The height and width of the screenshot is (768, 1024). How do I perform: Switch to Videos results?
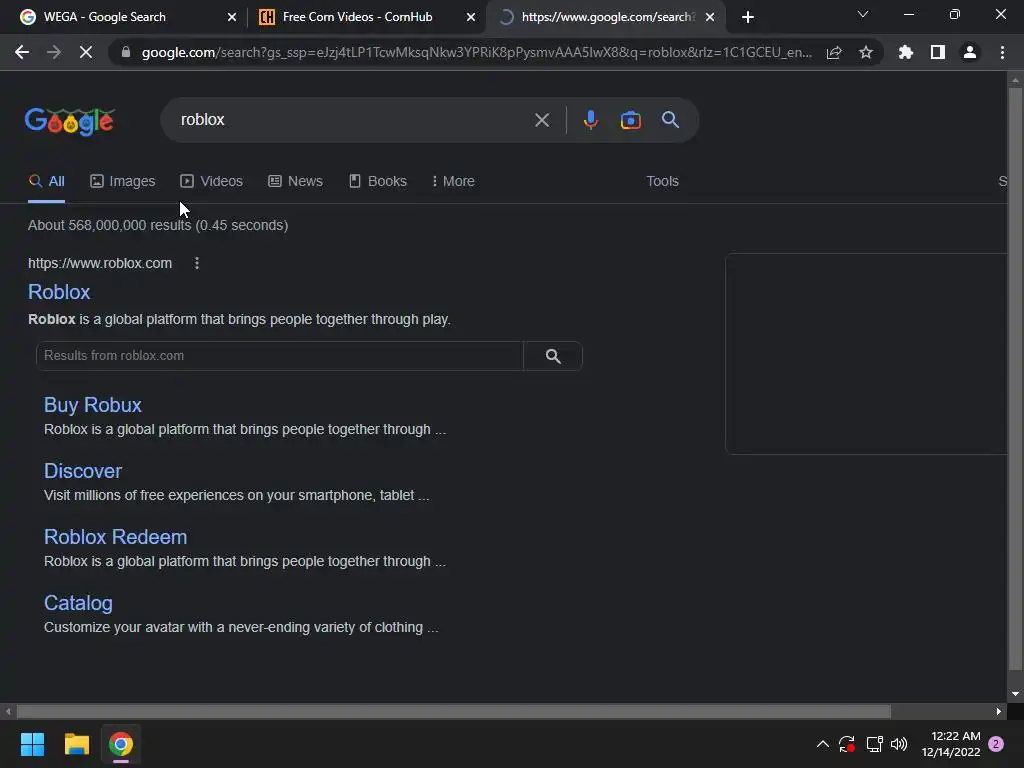pos(212,182)
